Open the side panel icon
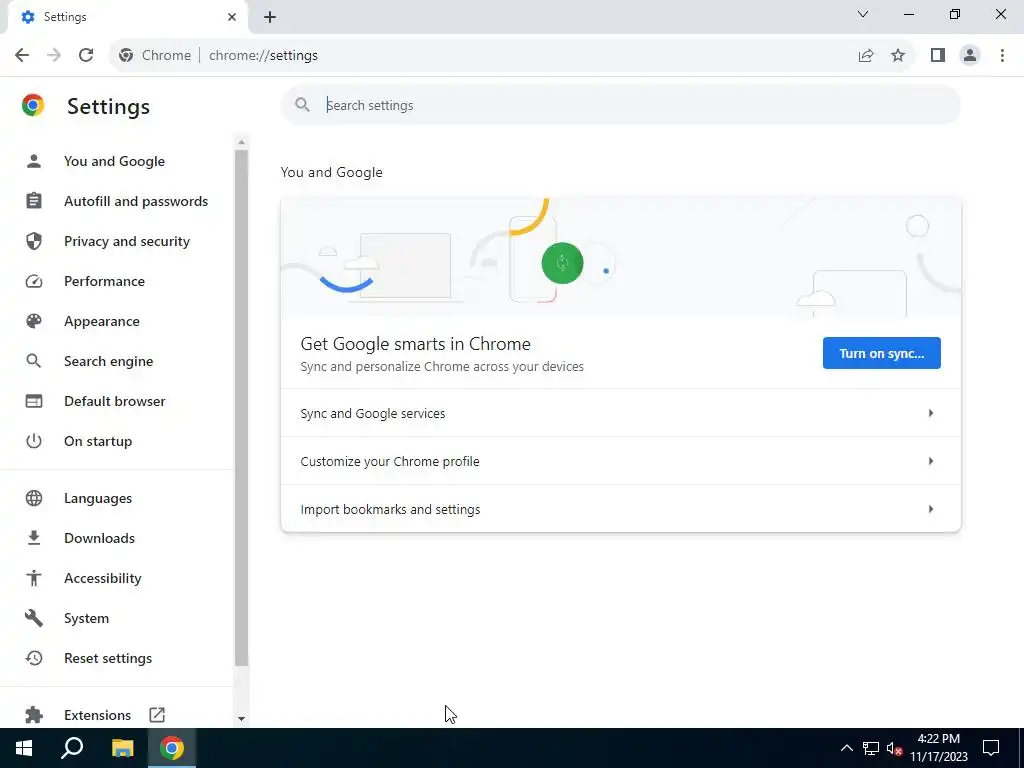 [938, 56]
